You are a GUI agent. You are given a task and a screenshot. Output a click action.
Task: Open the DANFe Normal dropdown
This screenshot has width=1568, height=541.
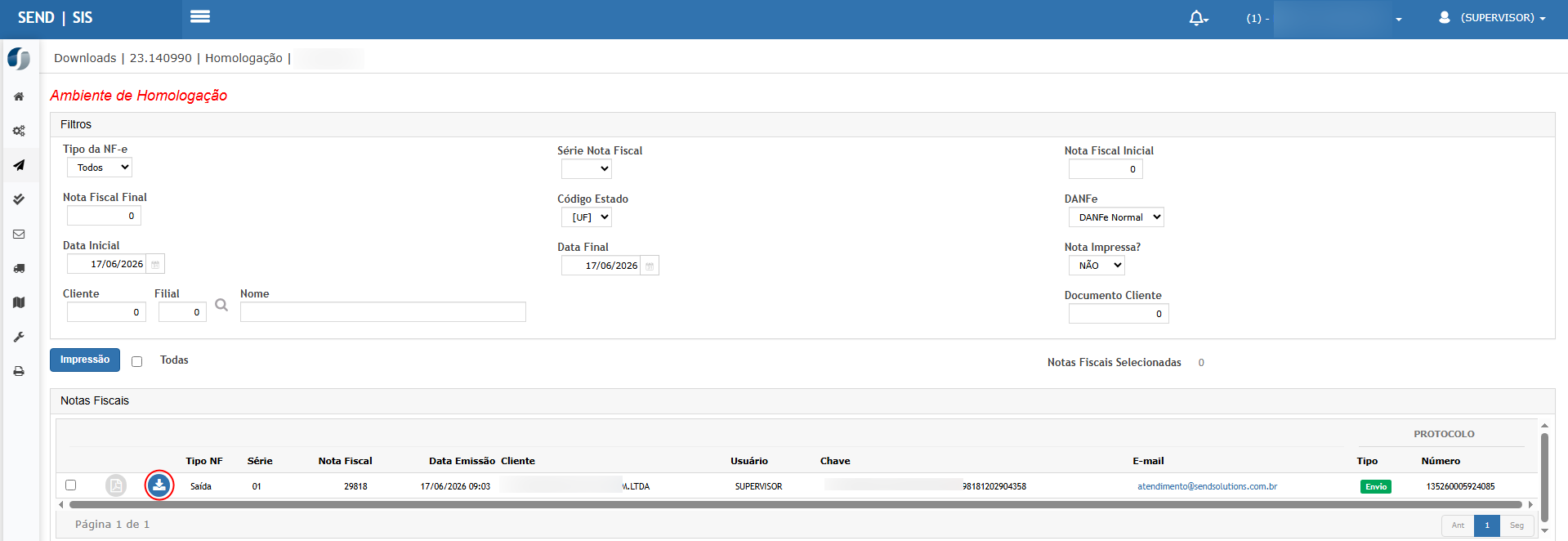coord(1116,217)
